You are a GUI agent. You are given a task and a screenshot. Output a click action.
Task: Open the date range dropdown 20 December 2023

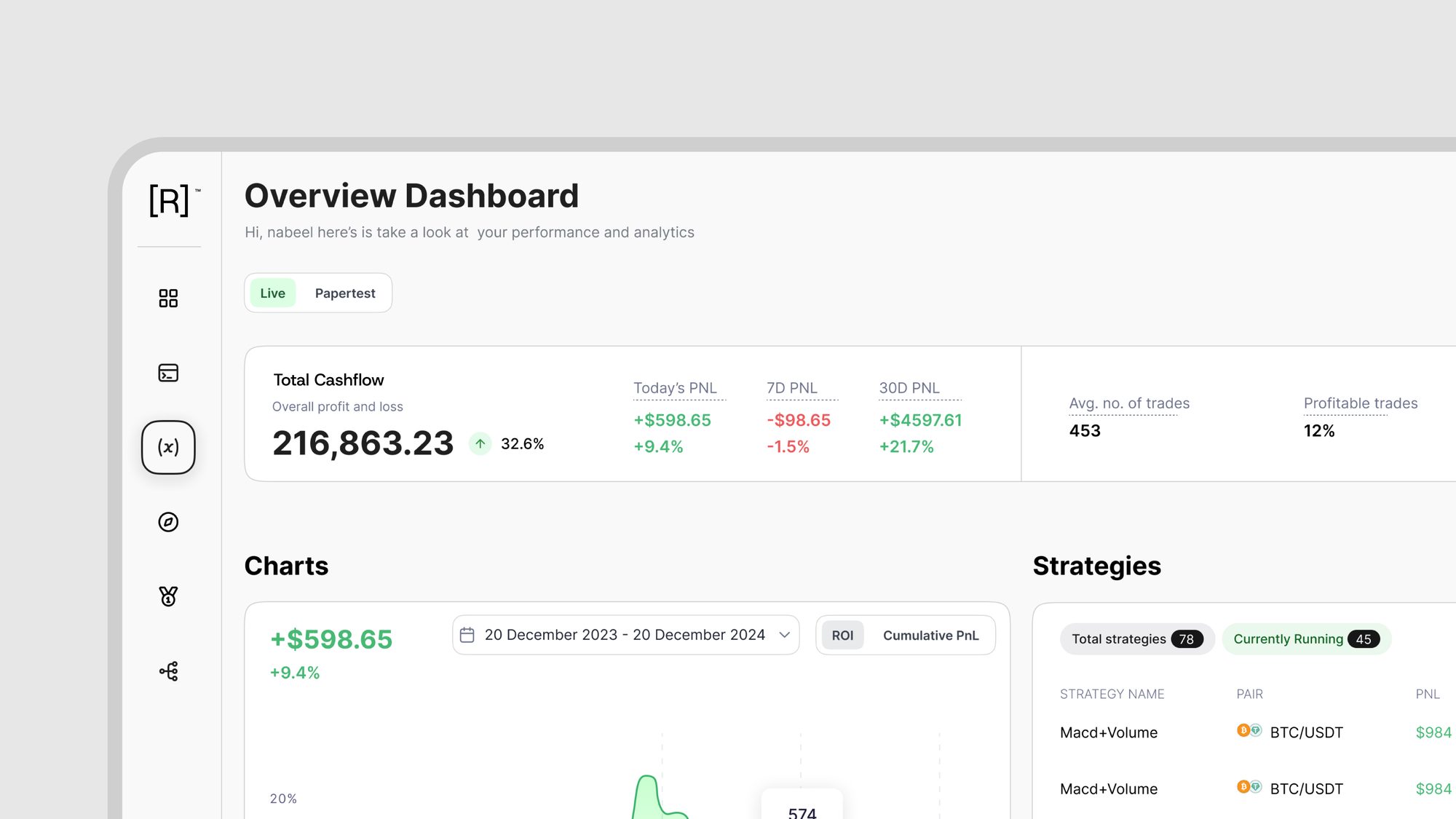coord(626,635)
